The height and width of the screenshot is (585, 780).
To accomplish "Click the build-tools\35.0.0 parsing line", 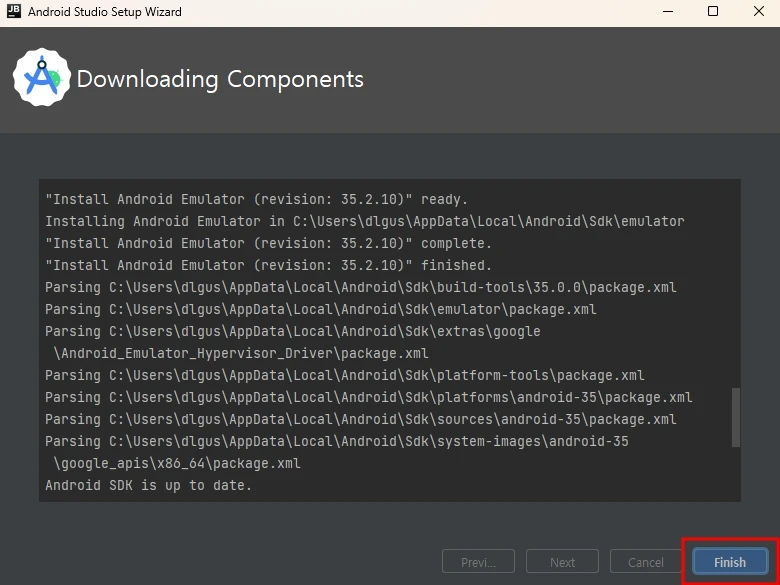I will pos(361,287).
